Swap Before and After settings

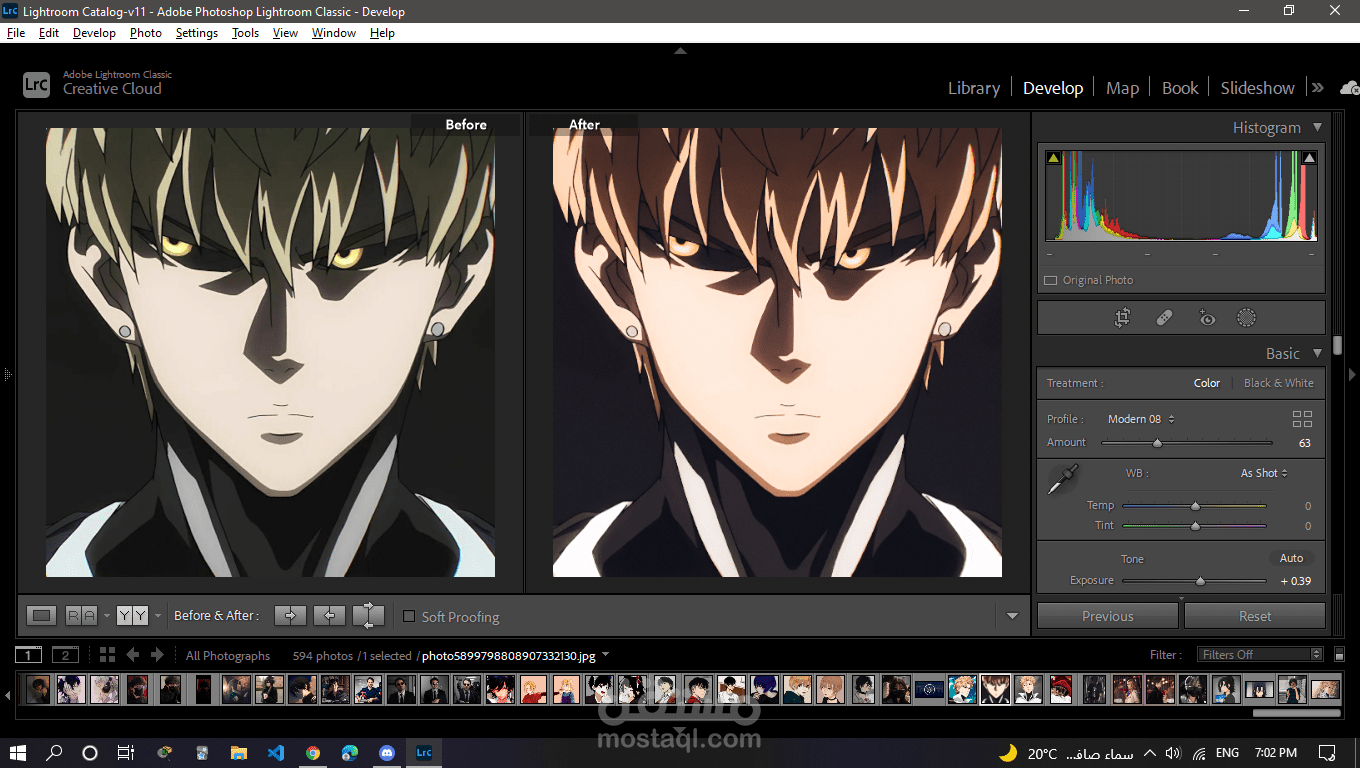coord(368,615)
